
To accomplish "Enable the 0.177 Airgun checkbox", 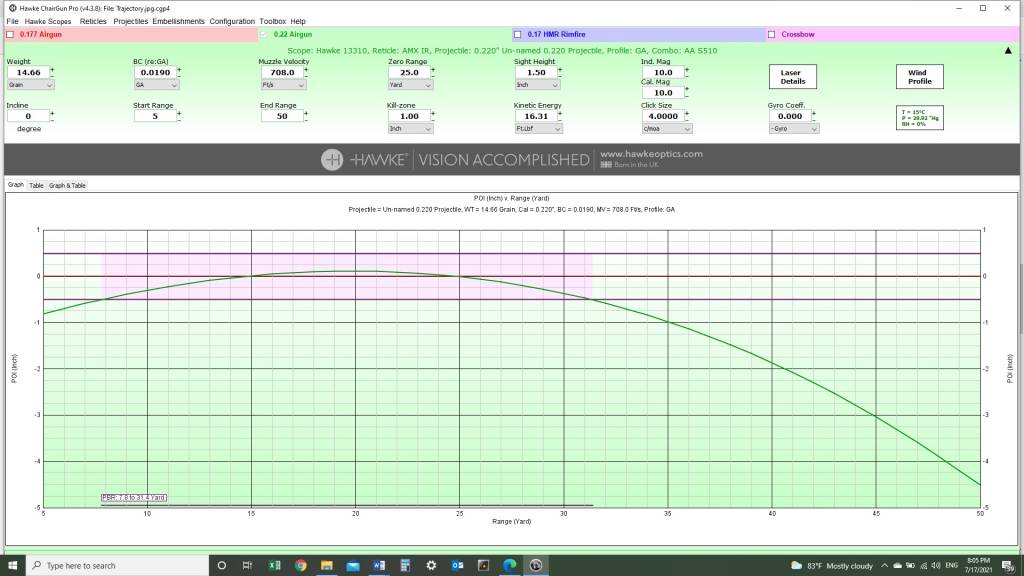I will [10, 35].
